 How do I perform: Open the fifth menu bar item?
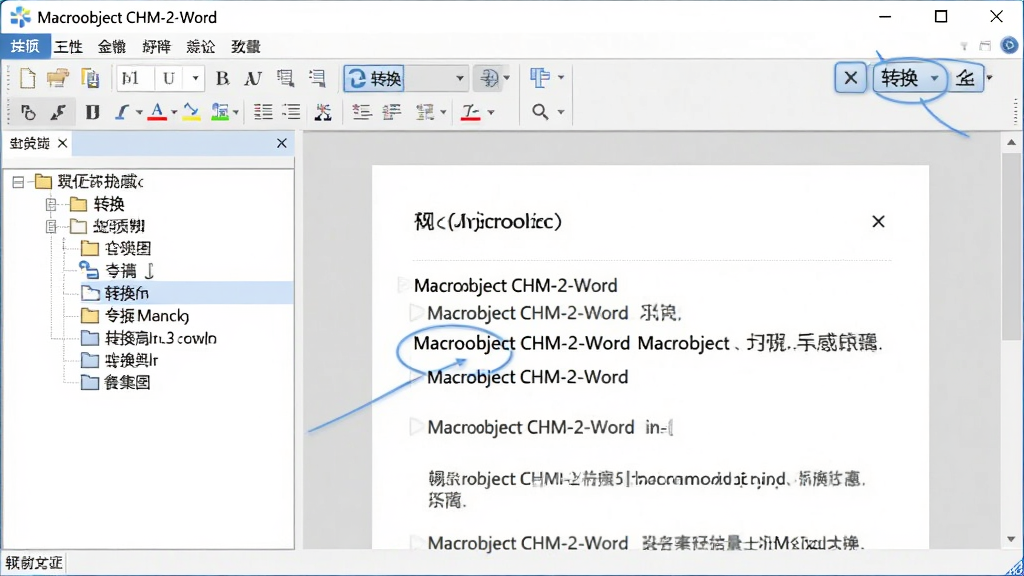200,46
